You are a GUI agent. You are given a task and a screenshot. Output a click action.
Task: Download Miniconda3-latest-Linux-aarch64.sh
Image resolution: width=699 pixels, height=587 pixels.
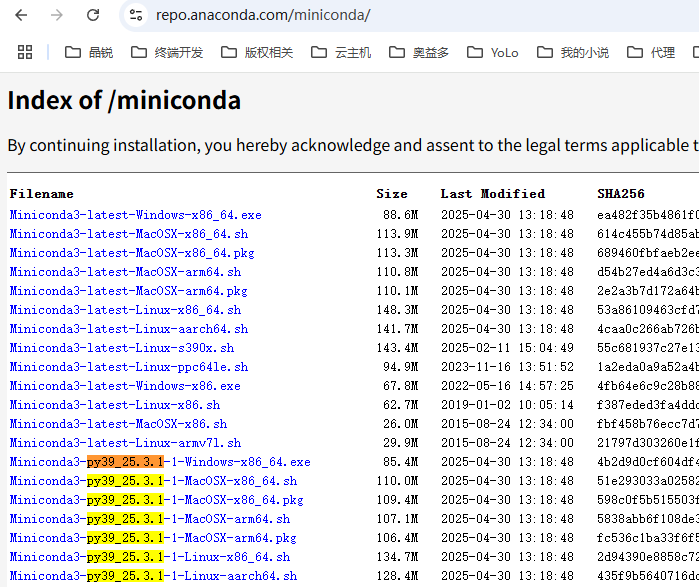click(x=129, y=329)
